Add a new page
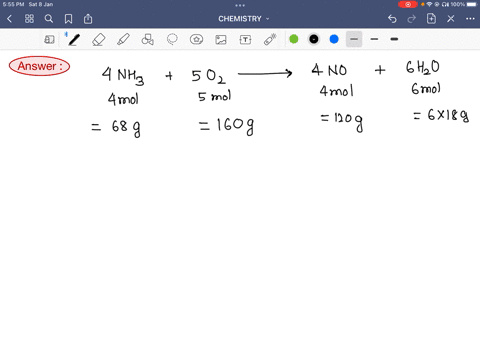This screenshot has height=360, width=480. coord(431,19)
